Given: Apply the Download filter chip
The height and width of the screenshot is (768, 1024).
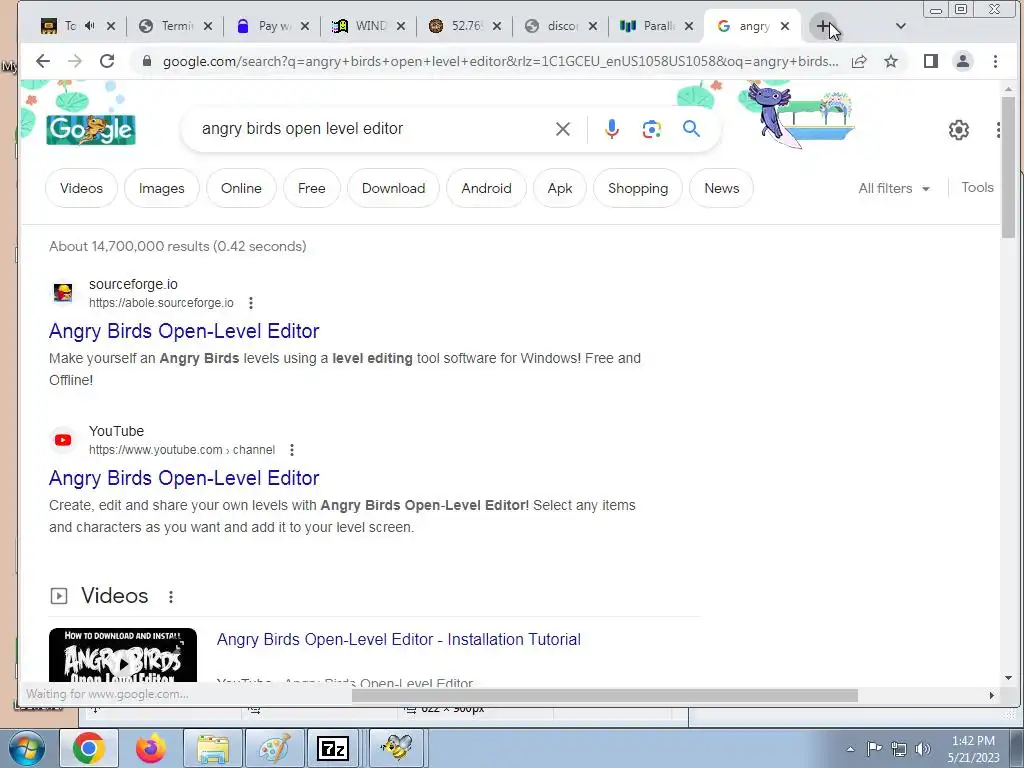Looking at the screenshot, I should point(393,188).
